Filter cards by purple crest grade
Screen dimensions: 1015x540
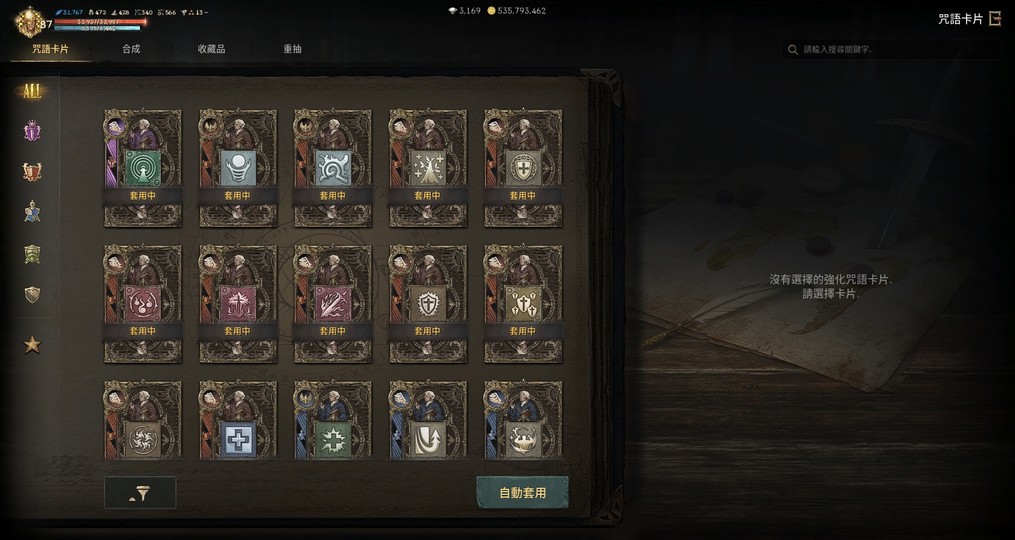tap(32, 131)
